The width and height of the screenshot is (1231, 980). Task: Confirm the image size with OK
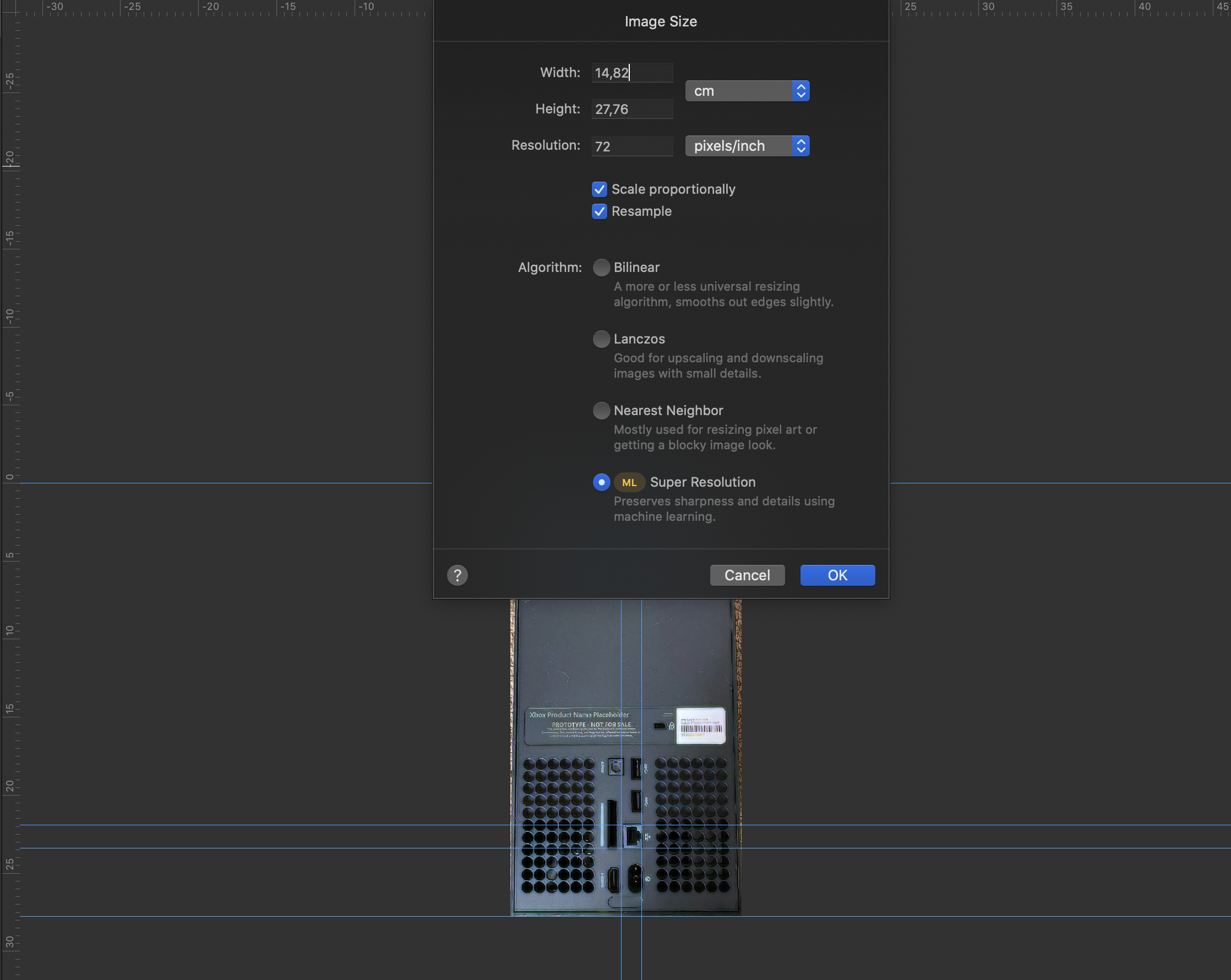837,575
